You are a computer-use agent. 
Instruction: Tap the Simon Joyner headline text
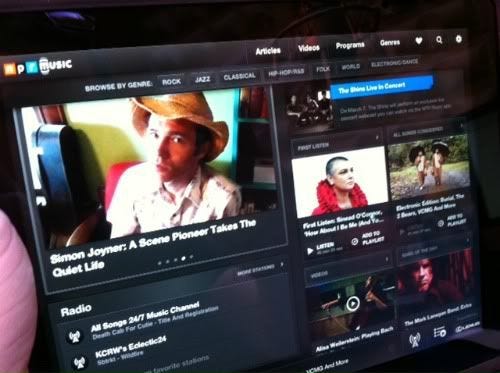tap(153, 248)
